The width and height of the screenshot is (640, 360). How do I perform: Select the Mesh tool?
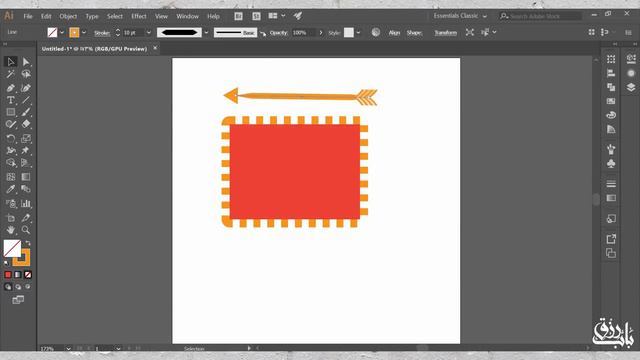pyautogui.click(x=11, y=177)
